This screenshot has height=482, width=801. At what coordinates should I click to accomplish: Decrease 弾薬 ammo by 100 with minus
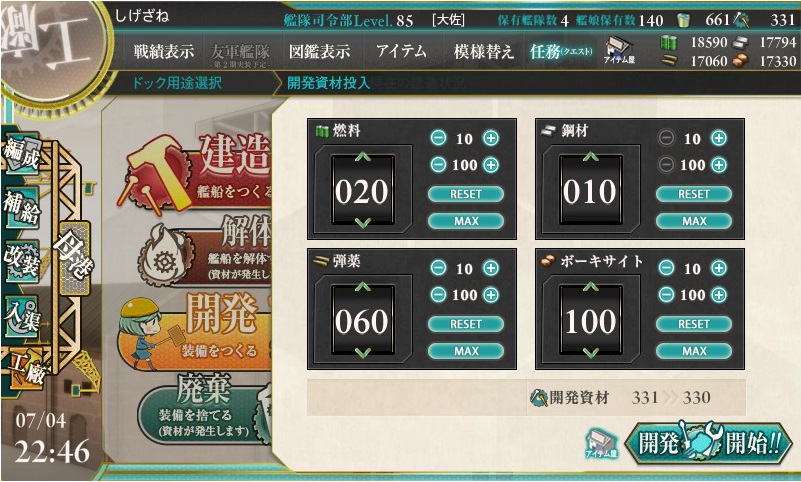coord(438,295)
